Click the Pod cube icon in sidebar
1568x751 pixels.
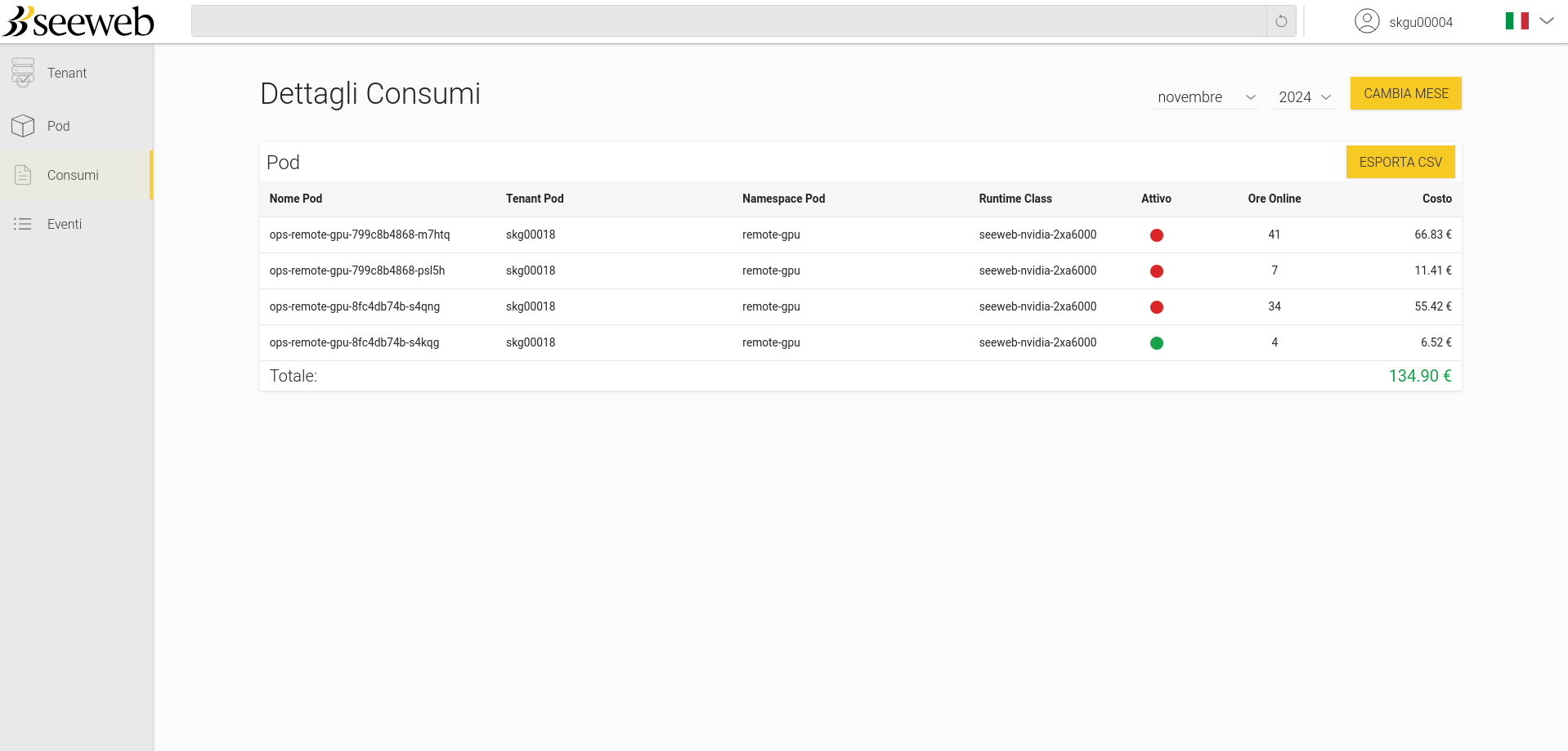coord(23,126)
